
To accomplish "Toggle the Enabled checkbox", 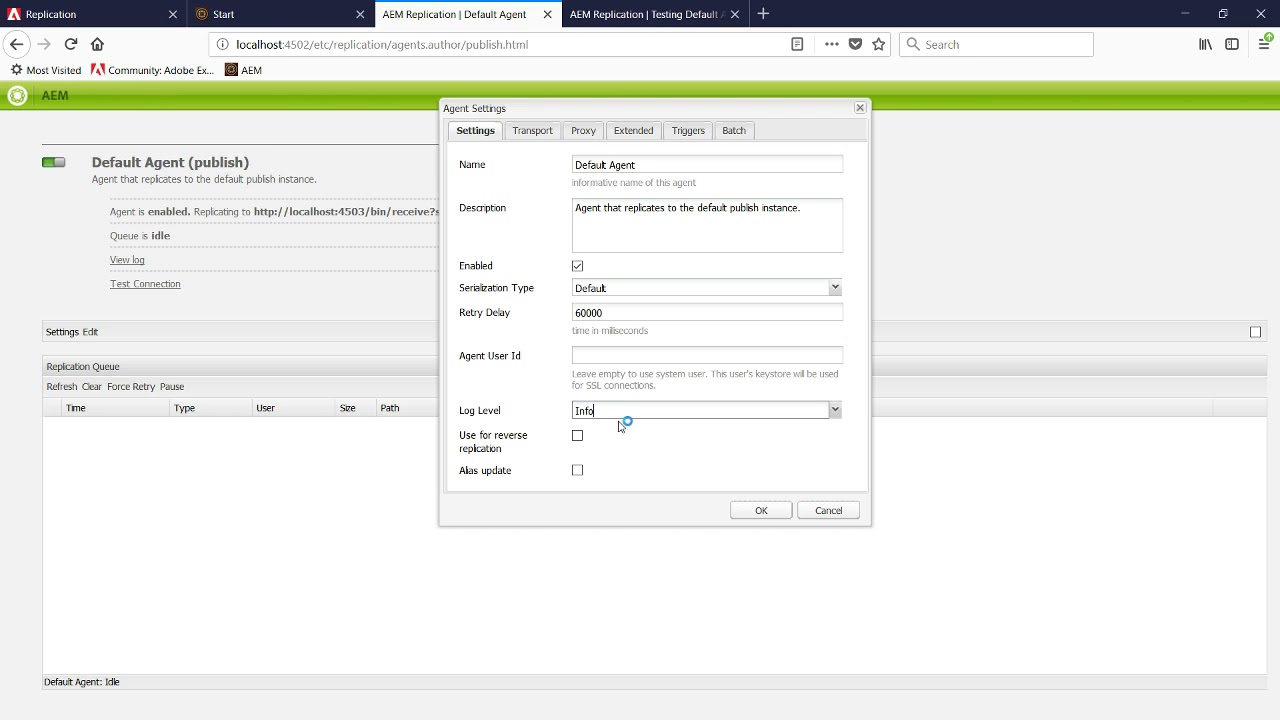I will [577, 266].
